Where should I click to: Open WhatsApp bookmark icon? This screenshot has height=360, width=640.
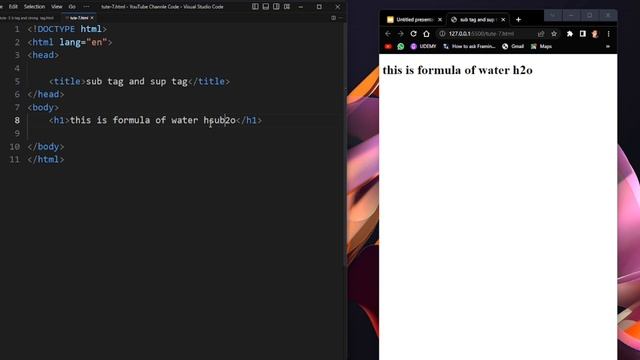pos(400,47)
